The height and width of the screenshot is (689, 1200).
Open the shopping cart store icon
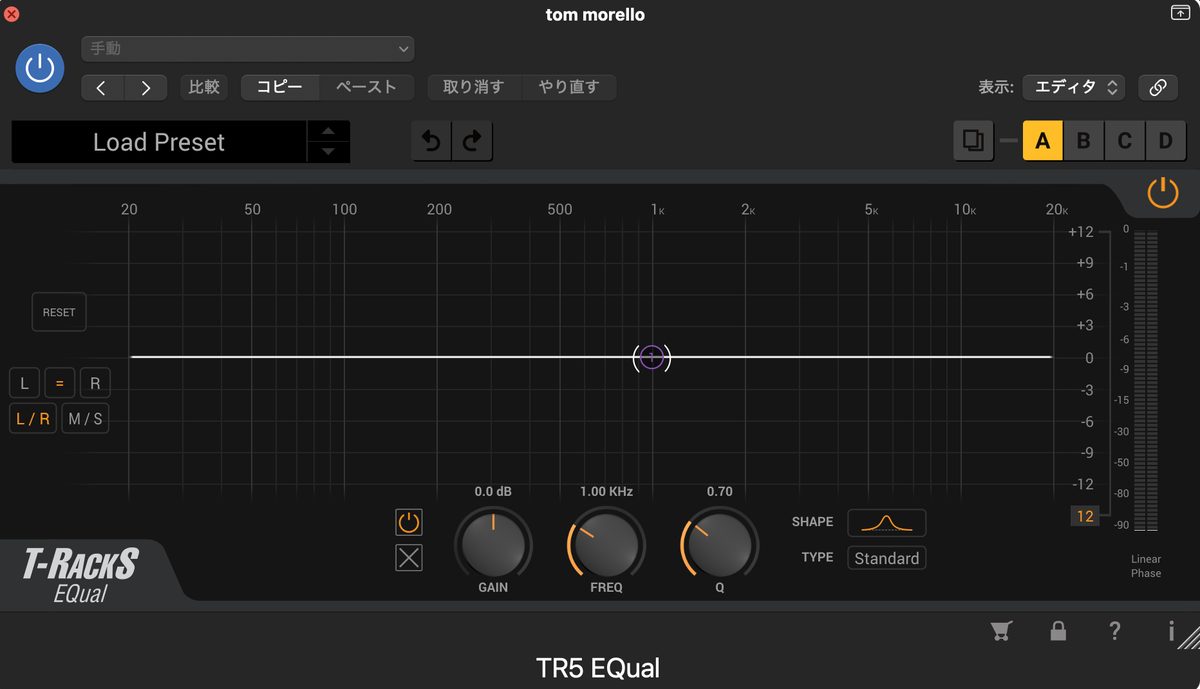pyautogui.click(x=1000, y=630)
